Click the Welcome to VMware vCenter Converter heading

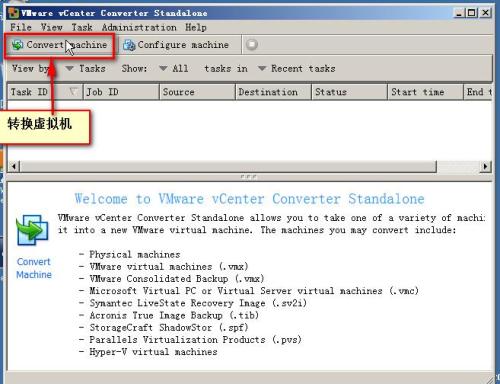(250, 199)
